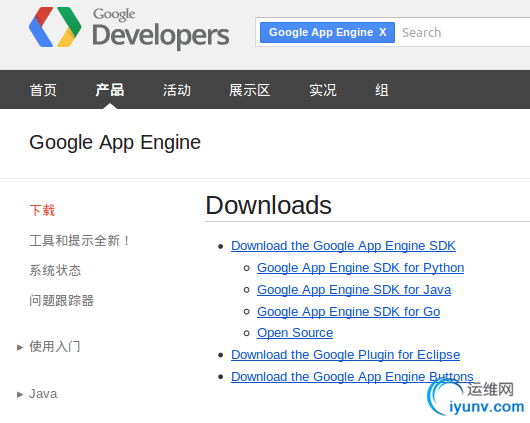Open Download the Google Plugin for Eclipse link
Screen dimensions: 530x423
[345, 355]
